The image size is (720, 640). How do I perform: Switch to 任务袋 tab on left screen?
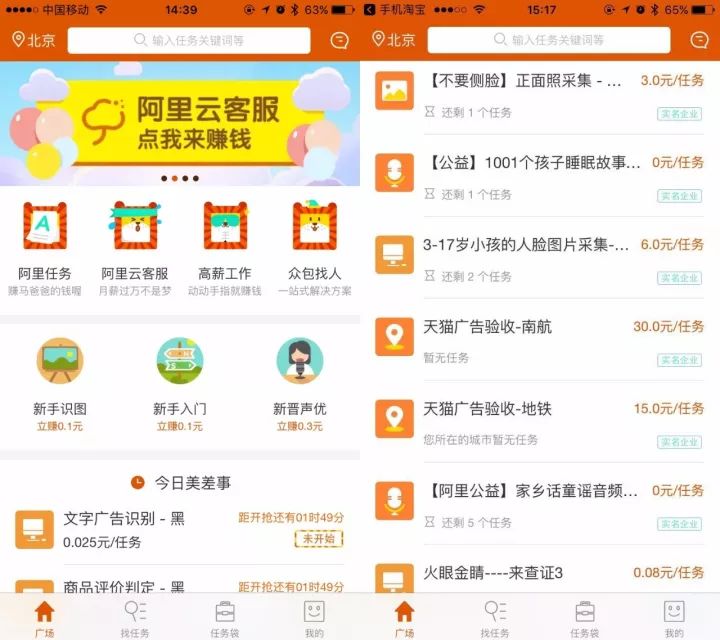point(225,619)
